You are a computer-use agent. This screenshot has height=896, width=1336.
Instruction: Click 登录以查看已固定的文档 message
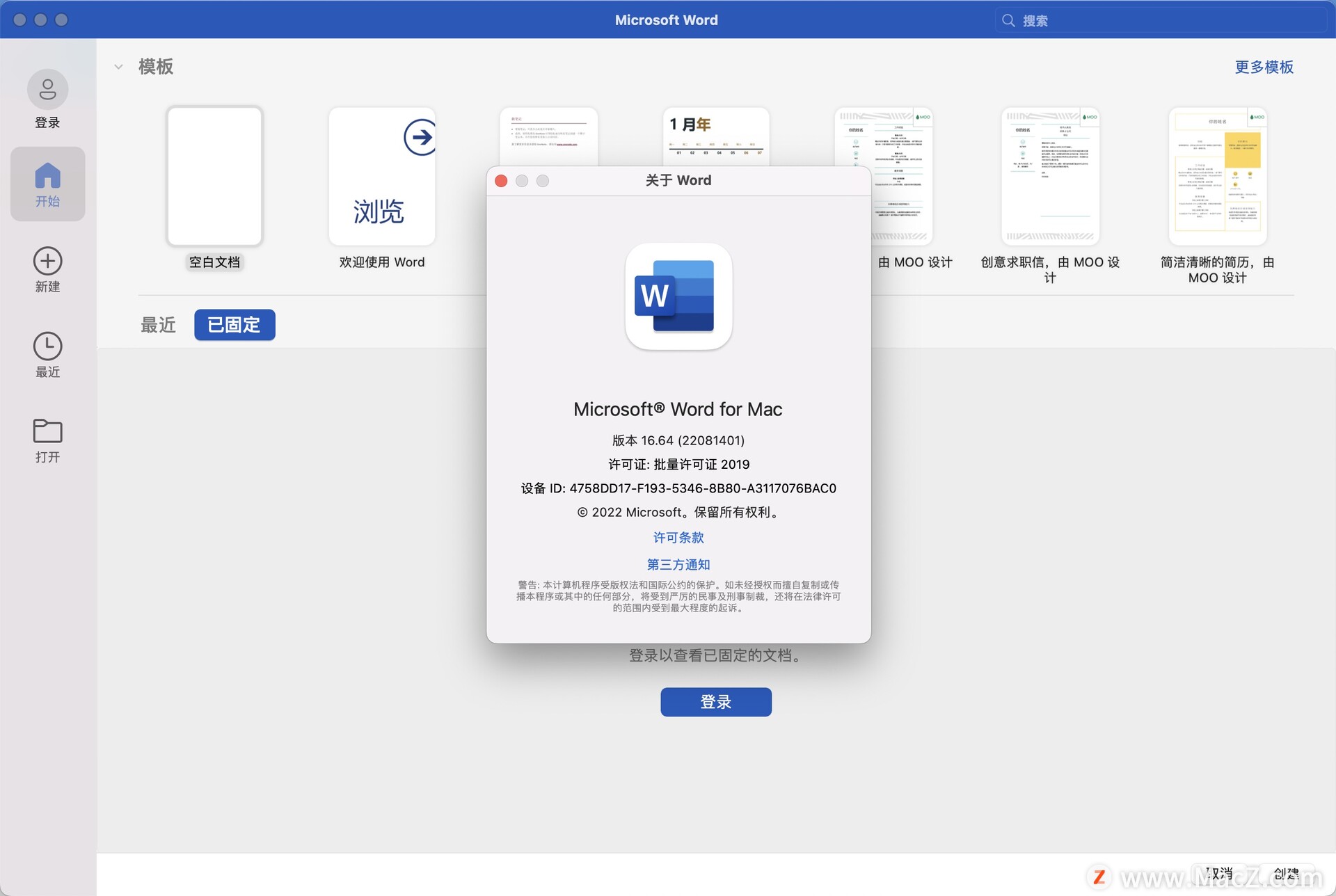pyautogui.click(x=716, y=655)
